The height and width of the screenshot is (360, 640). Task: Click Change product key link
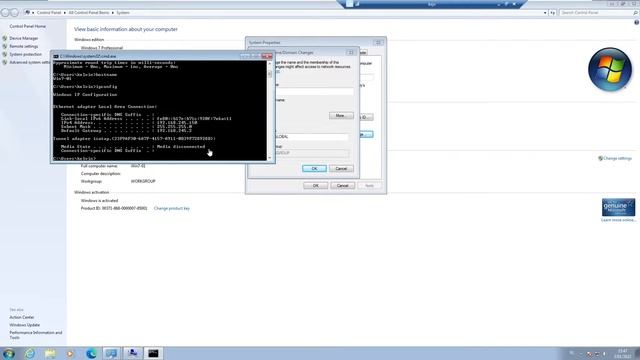[x=172, y=209]
